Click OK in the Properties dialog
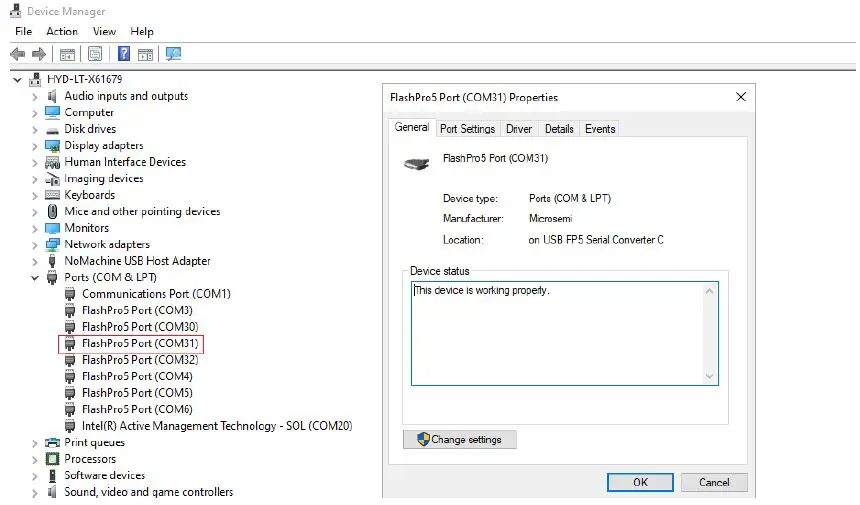 coord(640,482)
